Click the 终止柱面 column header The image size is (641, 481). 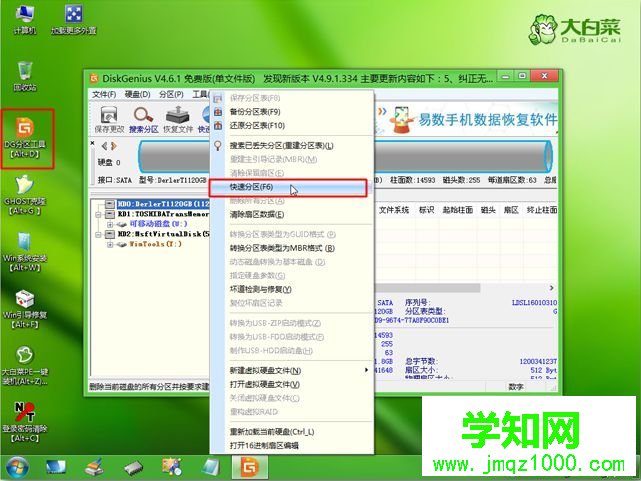coord(542,210)
